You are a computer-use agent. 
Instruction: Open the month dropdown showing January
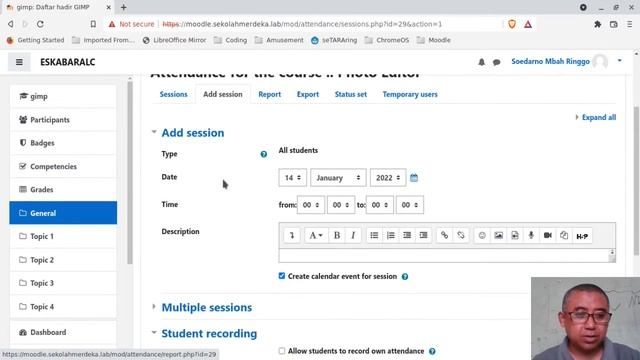(x=338, y=178)
